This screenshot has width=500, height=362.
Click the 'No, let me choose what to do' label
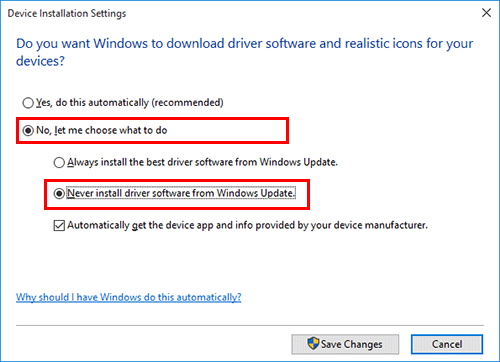tap(102, 130)
